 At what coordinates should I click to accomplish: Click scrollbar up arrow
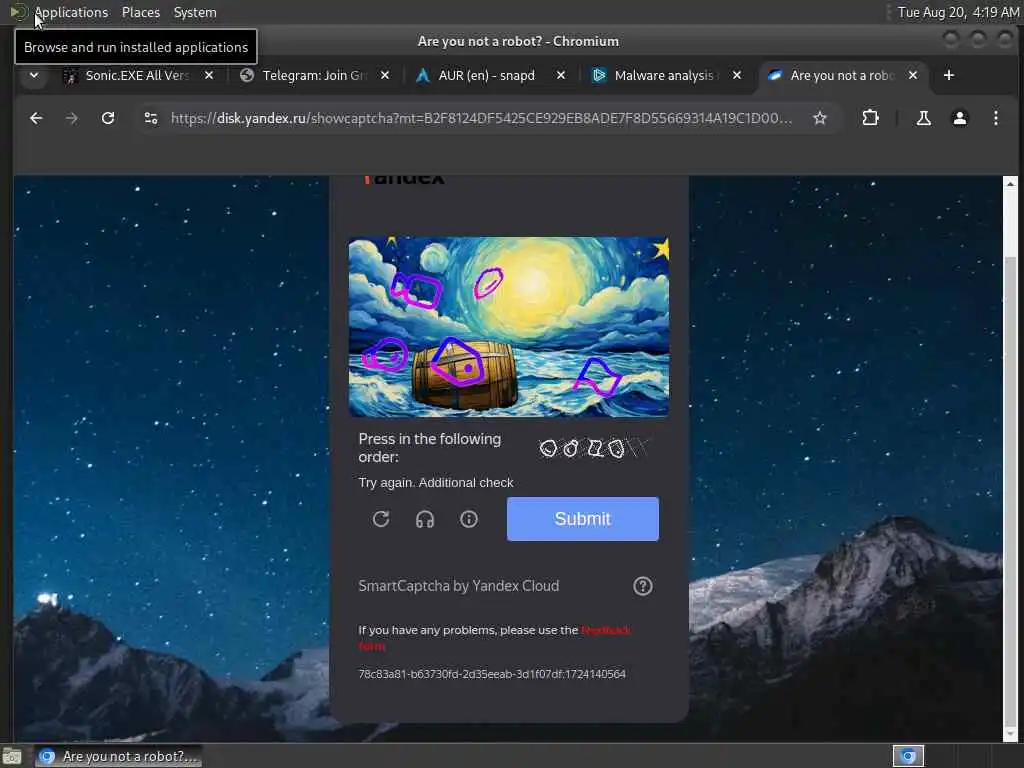1010,183
